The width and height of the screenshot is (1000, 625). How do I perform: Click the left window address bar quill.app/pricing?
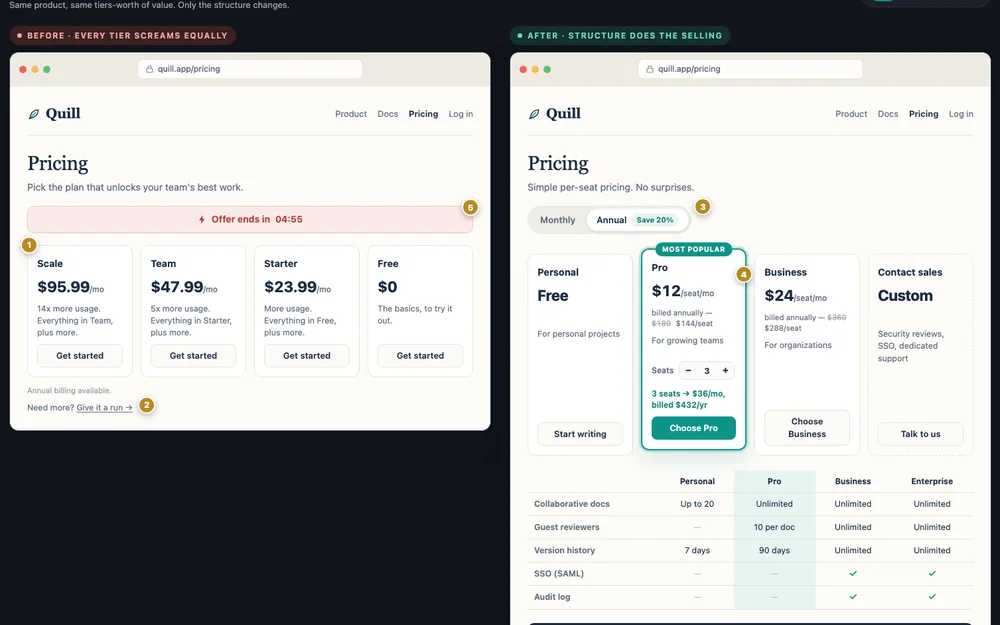250,69
